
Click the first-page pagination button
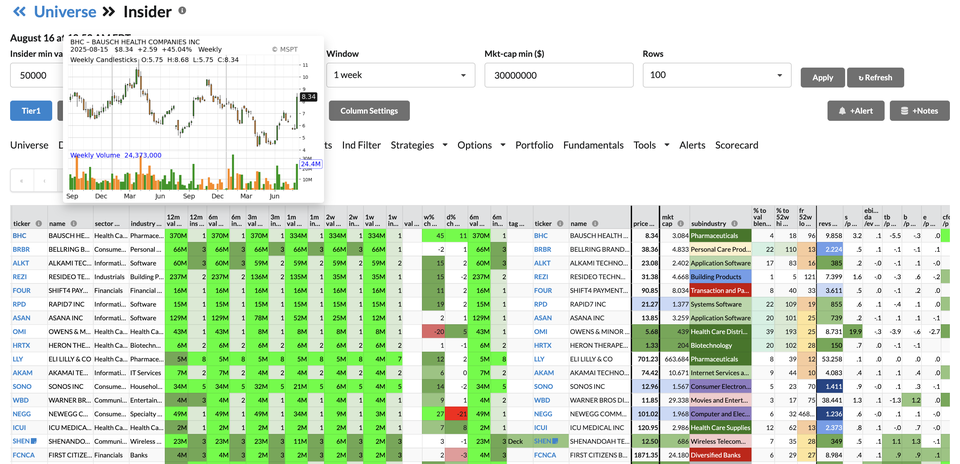point(22,181)
